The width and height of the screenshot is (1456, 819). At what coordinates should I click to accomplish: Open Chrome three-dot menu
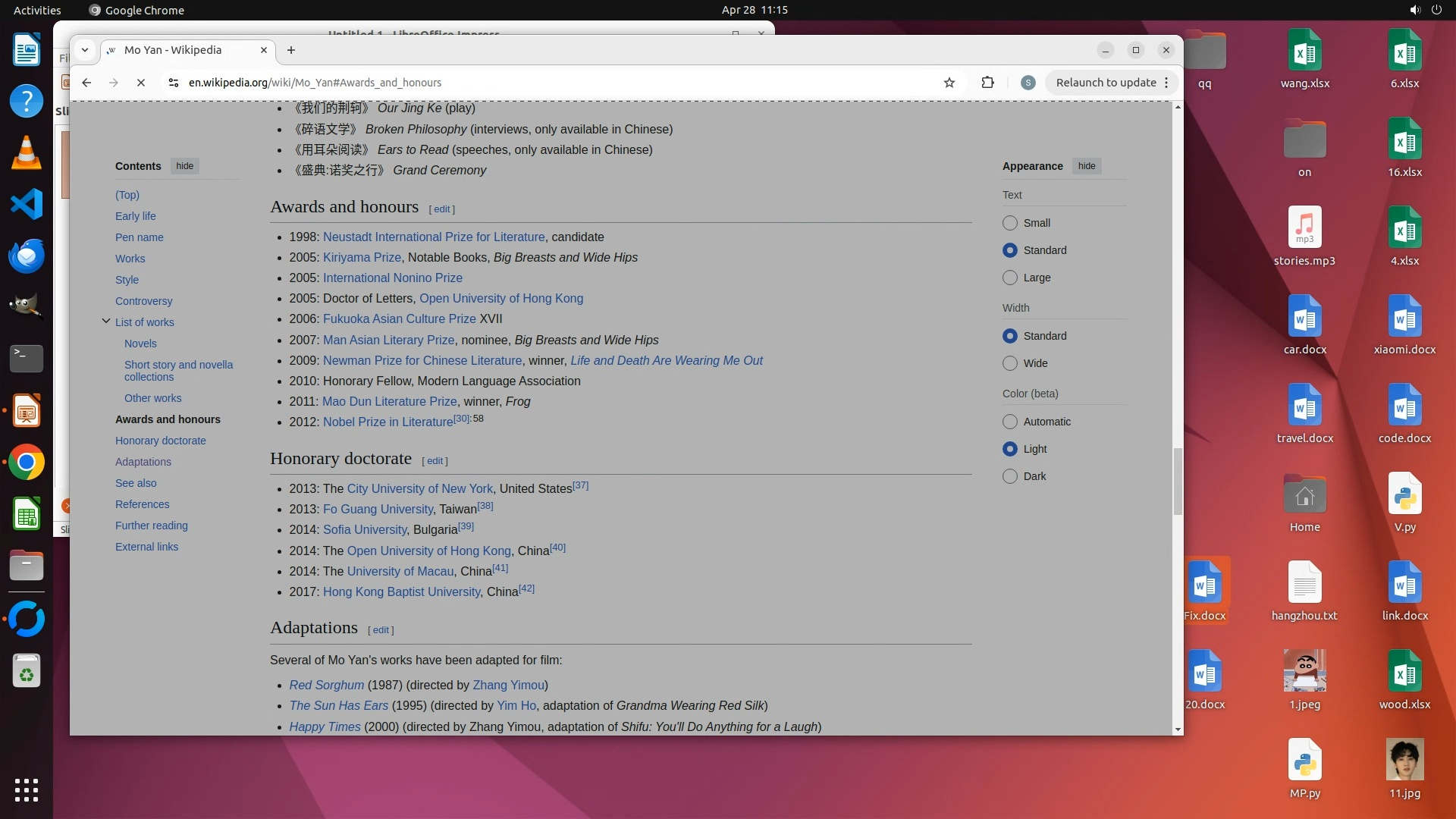pyautogui.click(x=1166, y=83)
